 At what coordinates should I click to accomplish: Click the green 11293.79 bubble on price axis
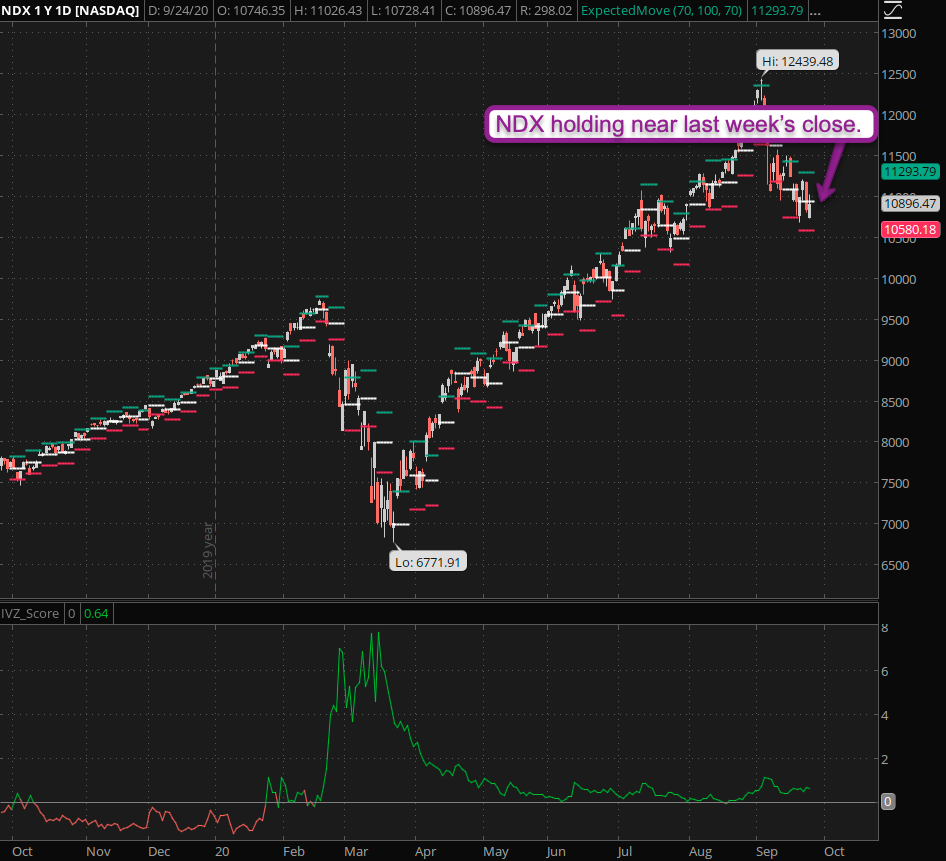tap(910, 171)
